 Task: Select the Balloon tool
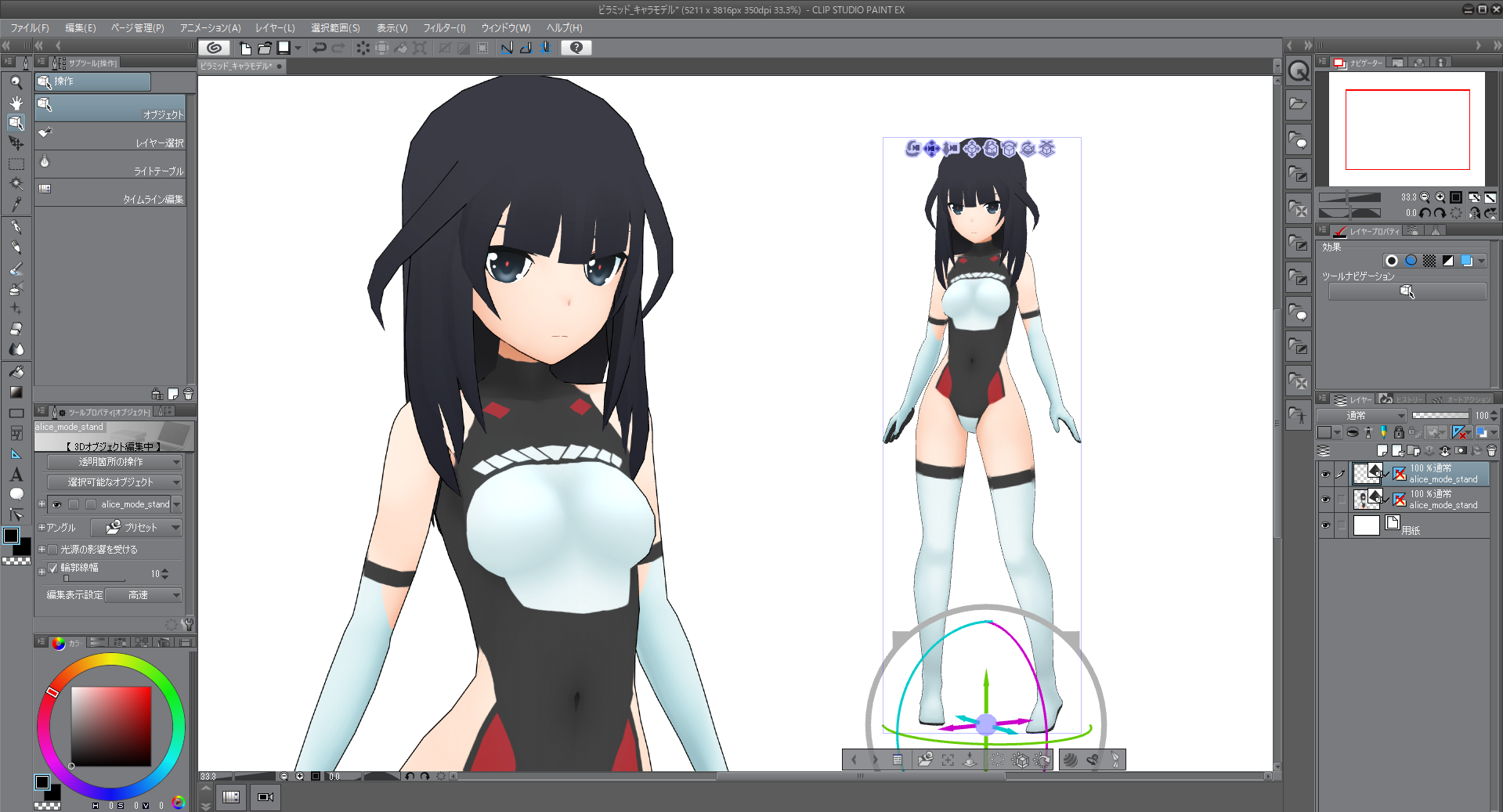(x=16, y=494)
